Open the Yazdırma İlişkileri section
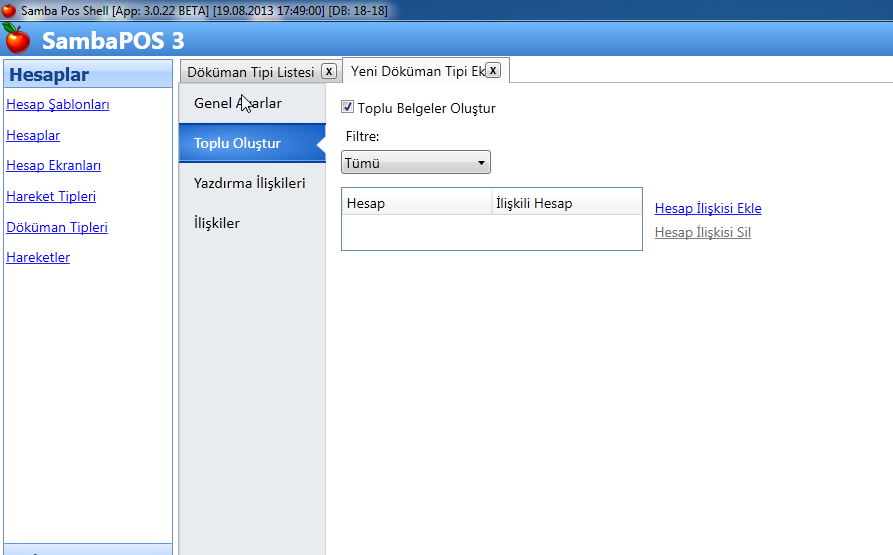This screenshot has height=555, width=893. coord(249,183)
